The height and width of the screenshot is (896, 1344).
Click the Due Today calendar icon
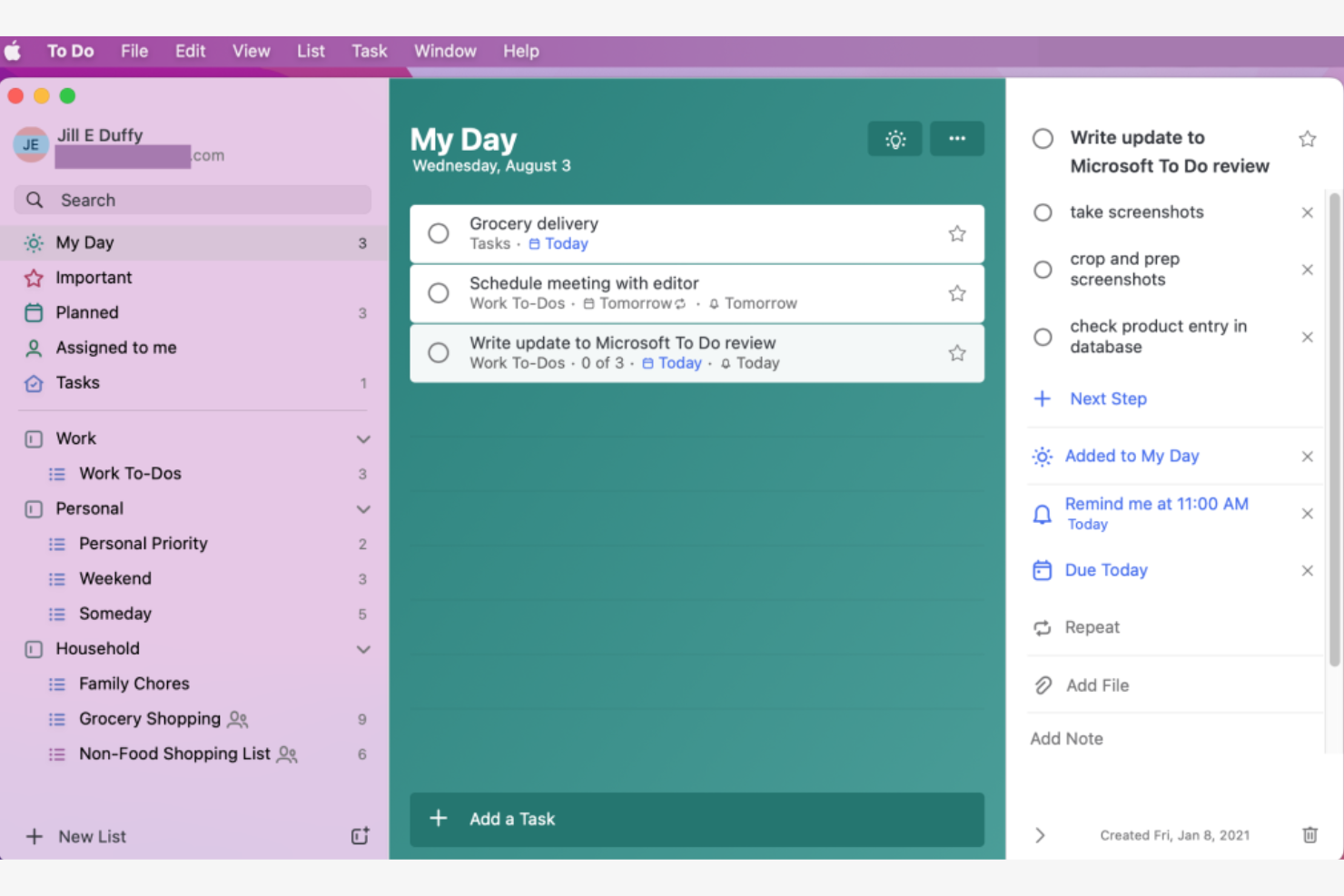coord(1043,570)
